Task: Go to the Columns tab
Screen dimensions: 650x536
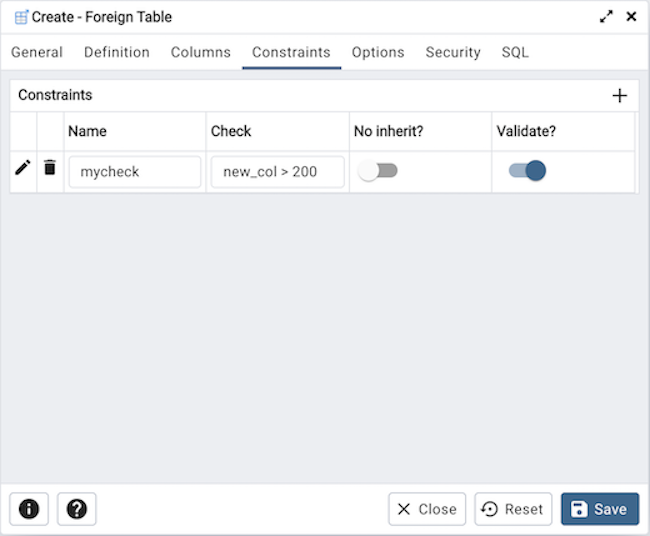Action: [x=201, y=52]
